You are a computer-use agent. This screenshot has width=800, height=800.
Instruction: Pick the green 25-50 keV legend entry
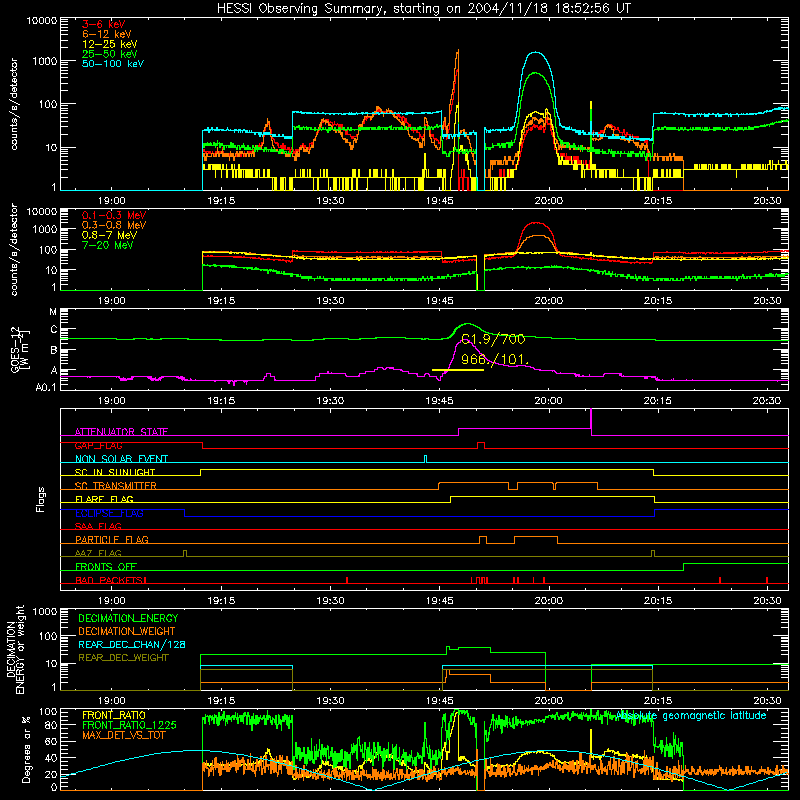[110, 54]
